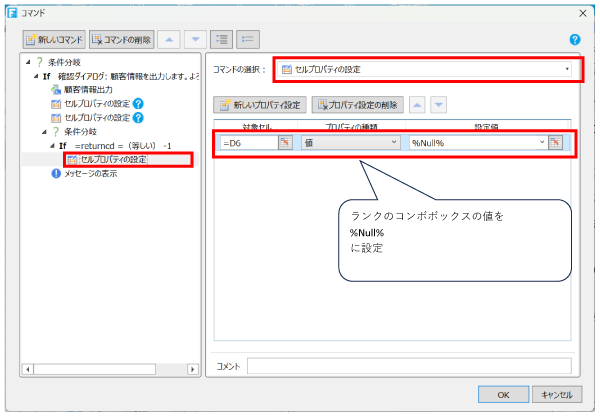
Task: Click the OK button
Action: point(503,395)
